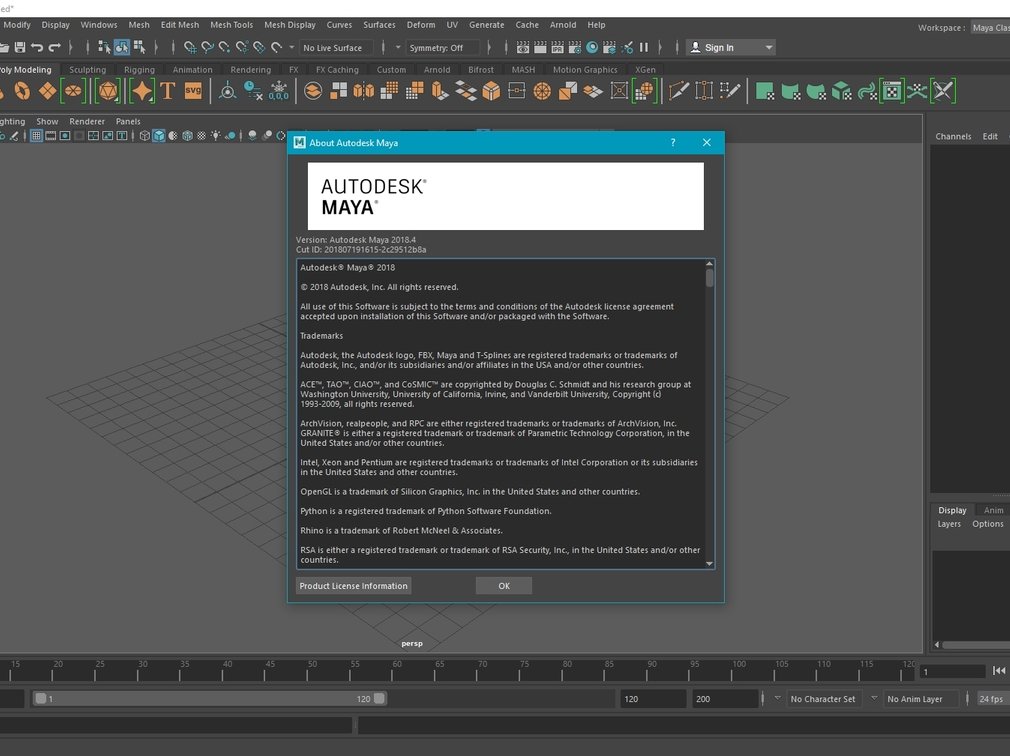The width and height of the screenshot is (1010, 756).
Task: Click the playback end time field 120
Action: [653, 699]
